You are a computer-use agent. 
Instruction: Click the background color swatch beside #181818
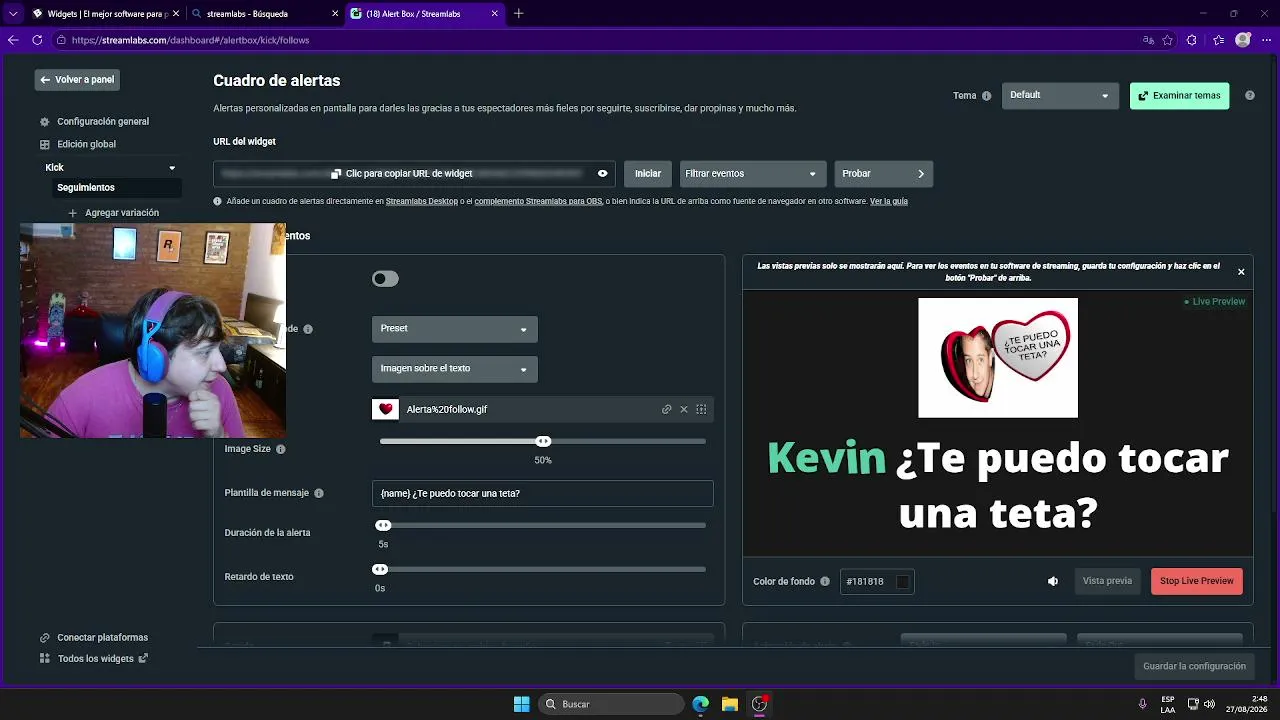tap(903, 582)
